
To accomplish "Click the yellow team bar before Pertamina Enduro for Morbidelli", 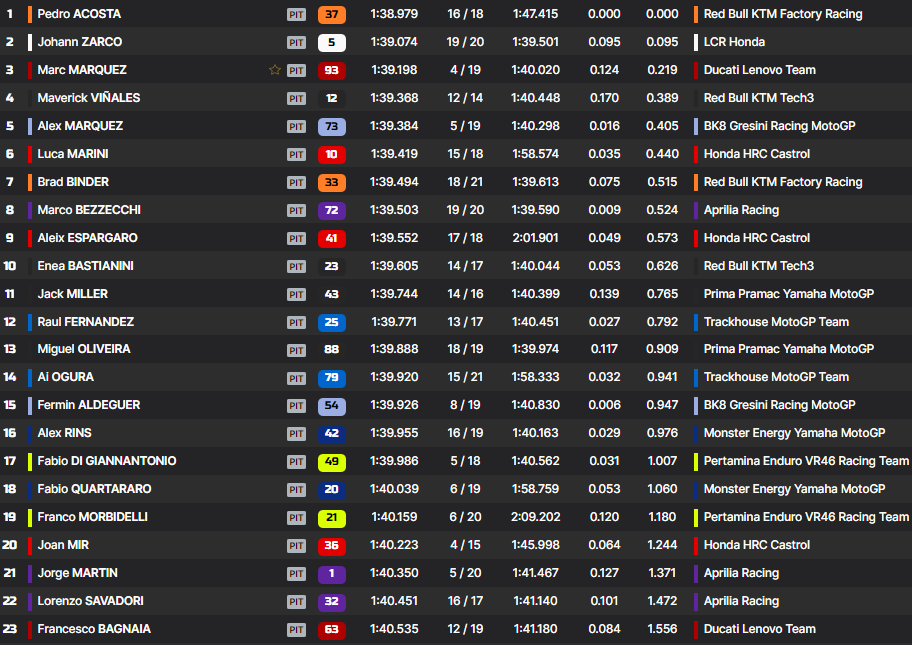I will coord(695,517).
